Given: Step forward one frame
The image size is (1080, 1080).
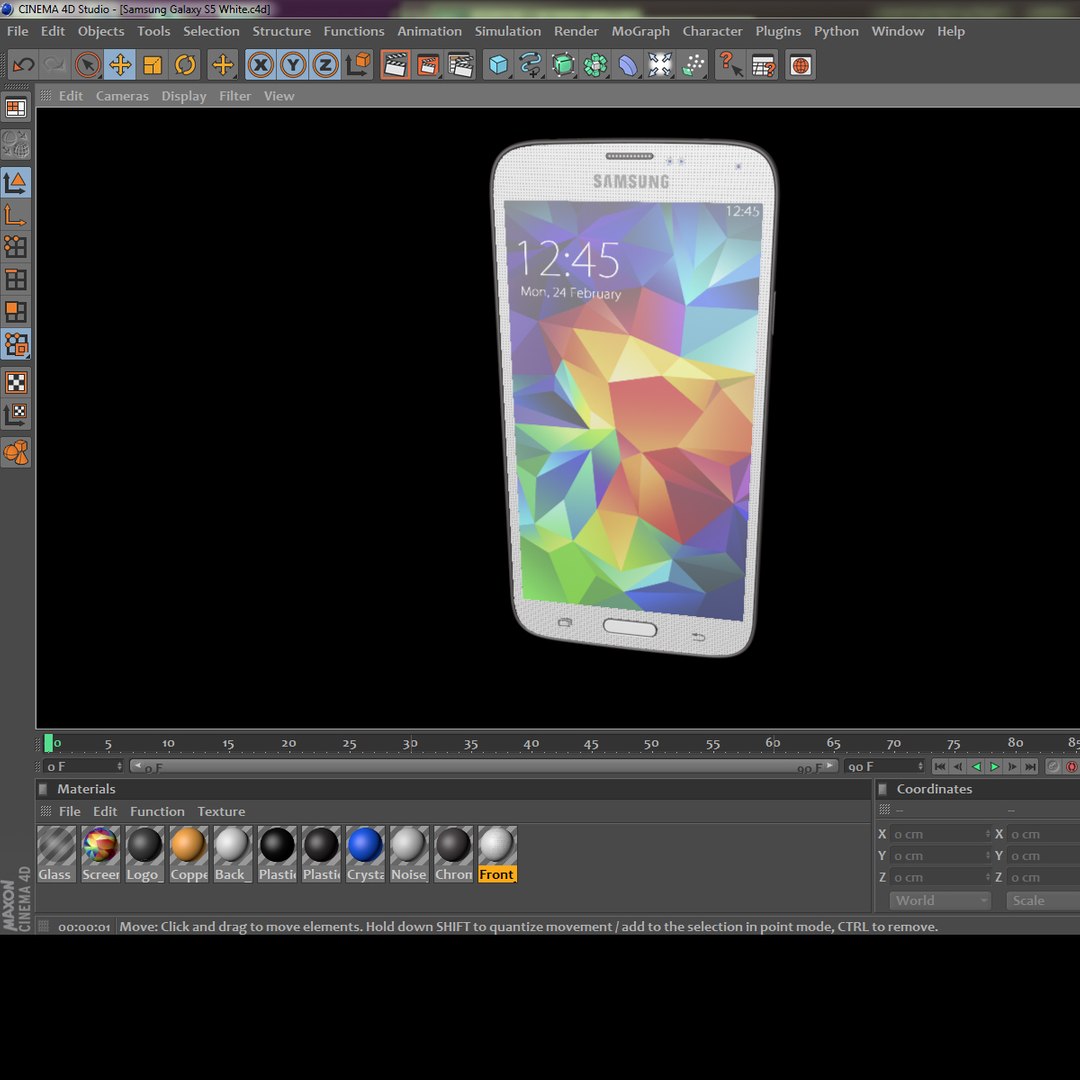Looking at the screenshot, I should [x=1012, y=767].
